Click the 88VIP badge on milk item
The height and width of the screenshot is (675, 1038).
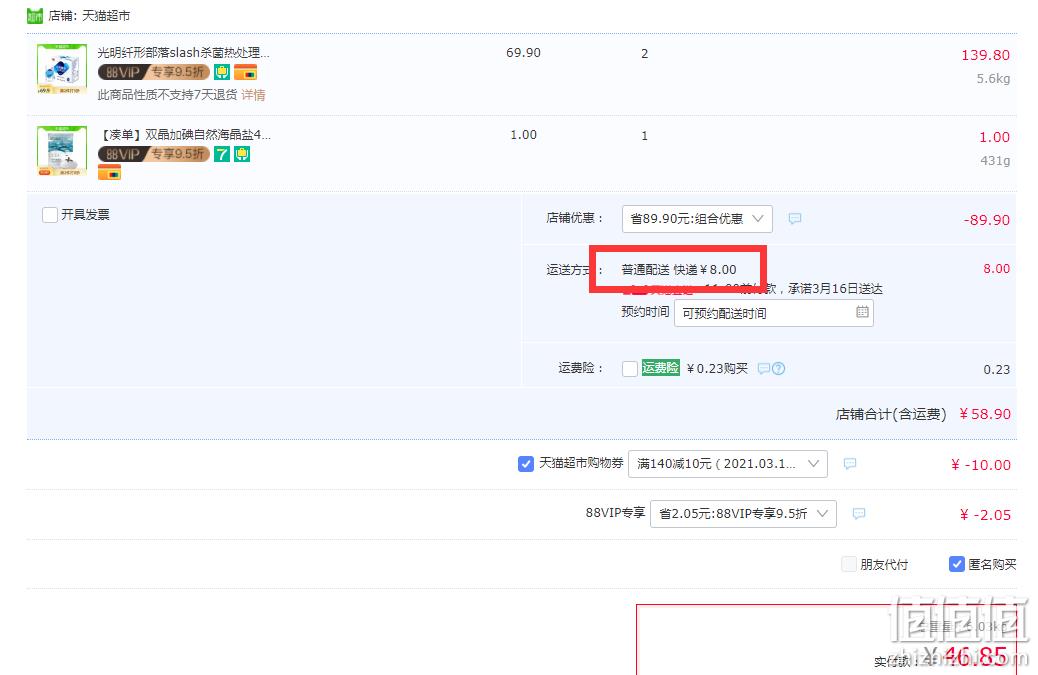click(154, 72)
